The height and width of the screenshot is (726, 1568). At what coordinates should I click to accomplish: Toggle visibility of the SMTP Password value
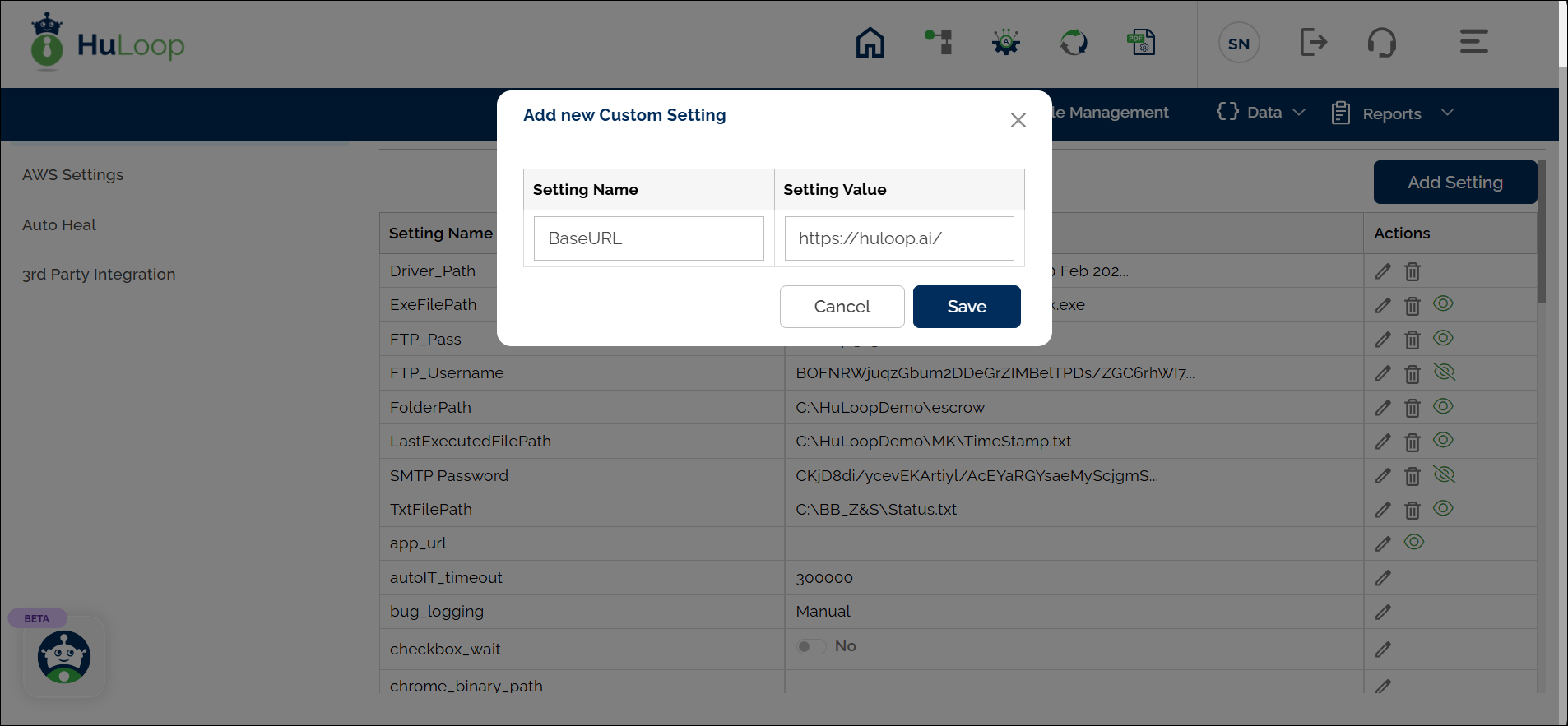pos(1444,475)
